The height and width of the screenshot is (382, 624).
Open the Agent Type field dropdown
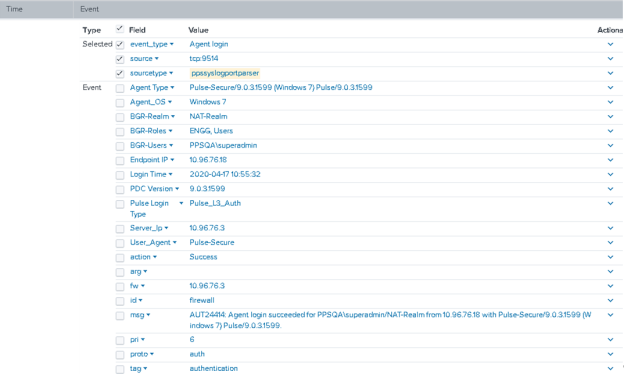[x=172, y=88]
